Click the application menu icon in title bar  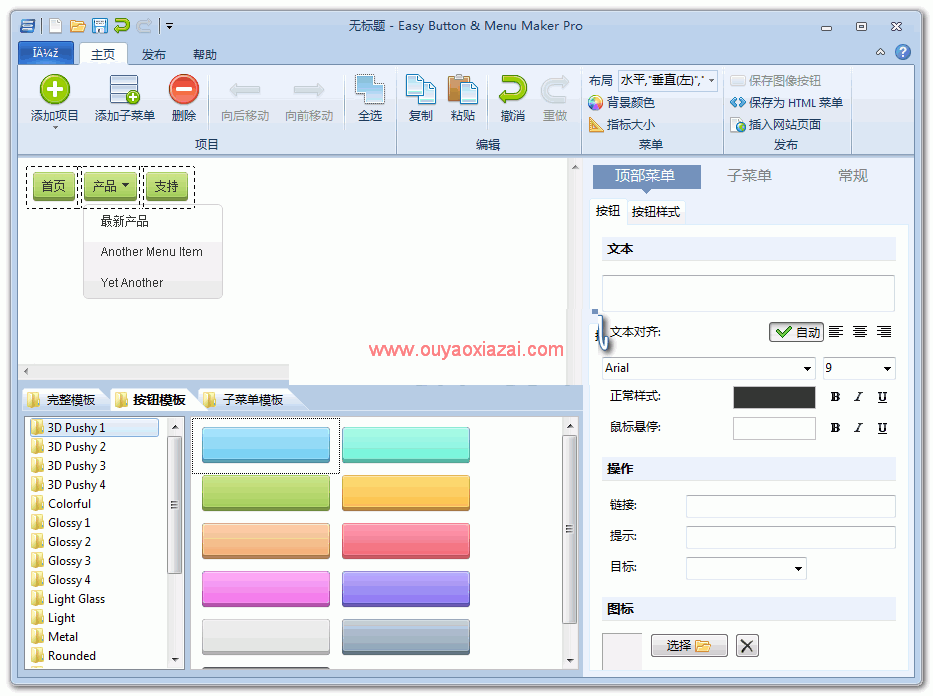point(27,26)
